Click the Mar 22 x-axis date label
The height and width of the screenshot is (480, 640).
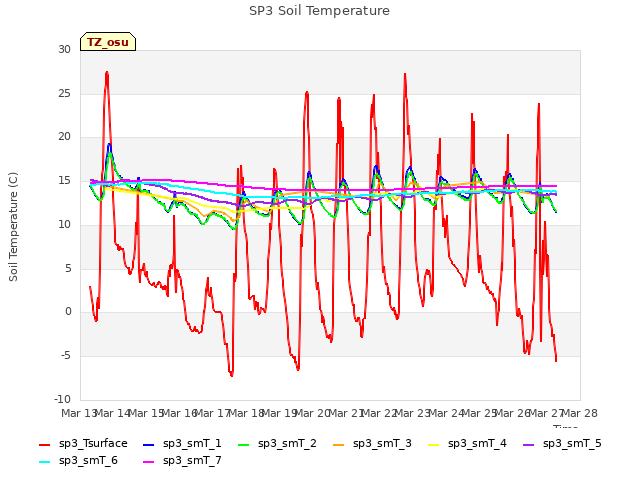(380, 413)
